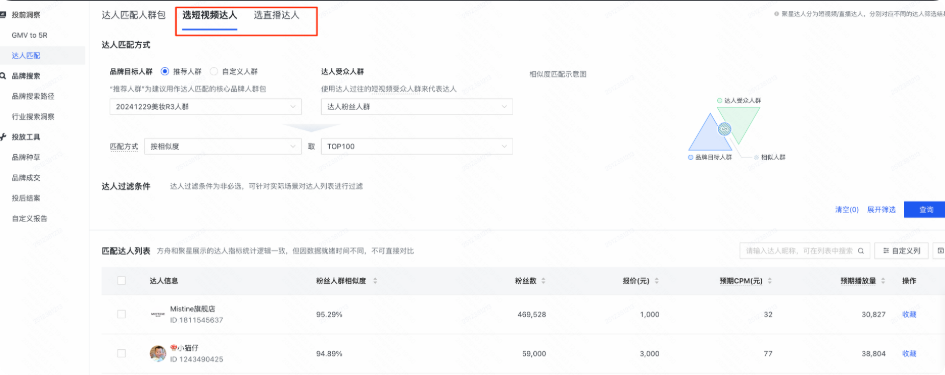Sort by 粉丝数 column arrows

coord(543,281)
